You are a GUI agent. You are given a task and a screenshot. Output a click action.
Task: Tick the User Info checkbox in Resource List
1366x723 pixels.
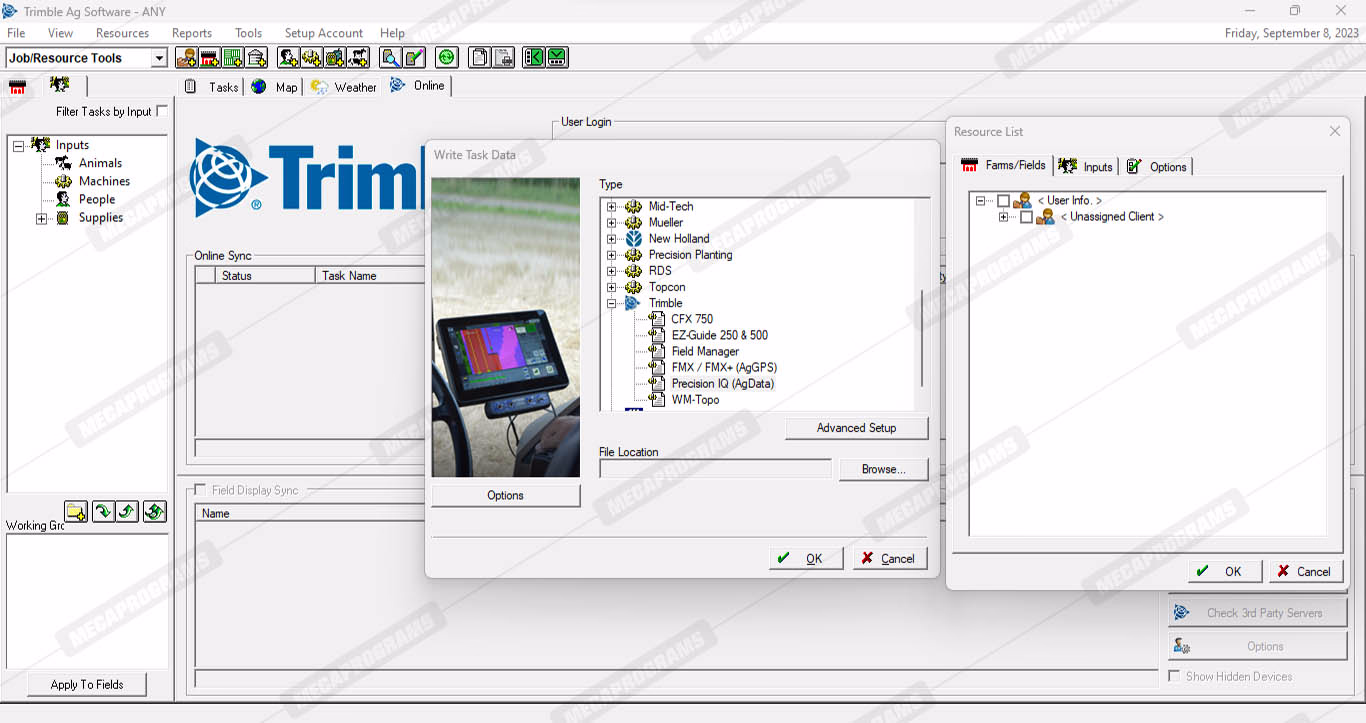point(1003,201)
